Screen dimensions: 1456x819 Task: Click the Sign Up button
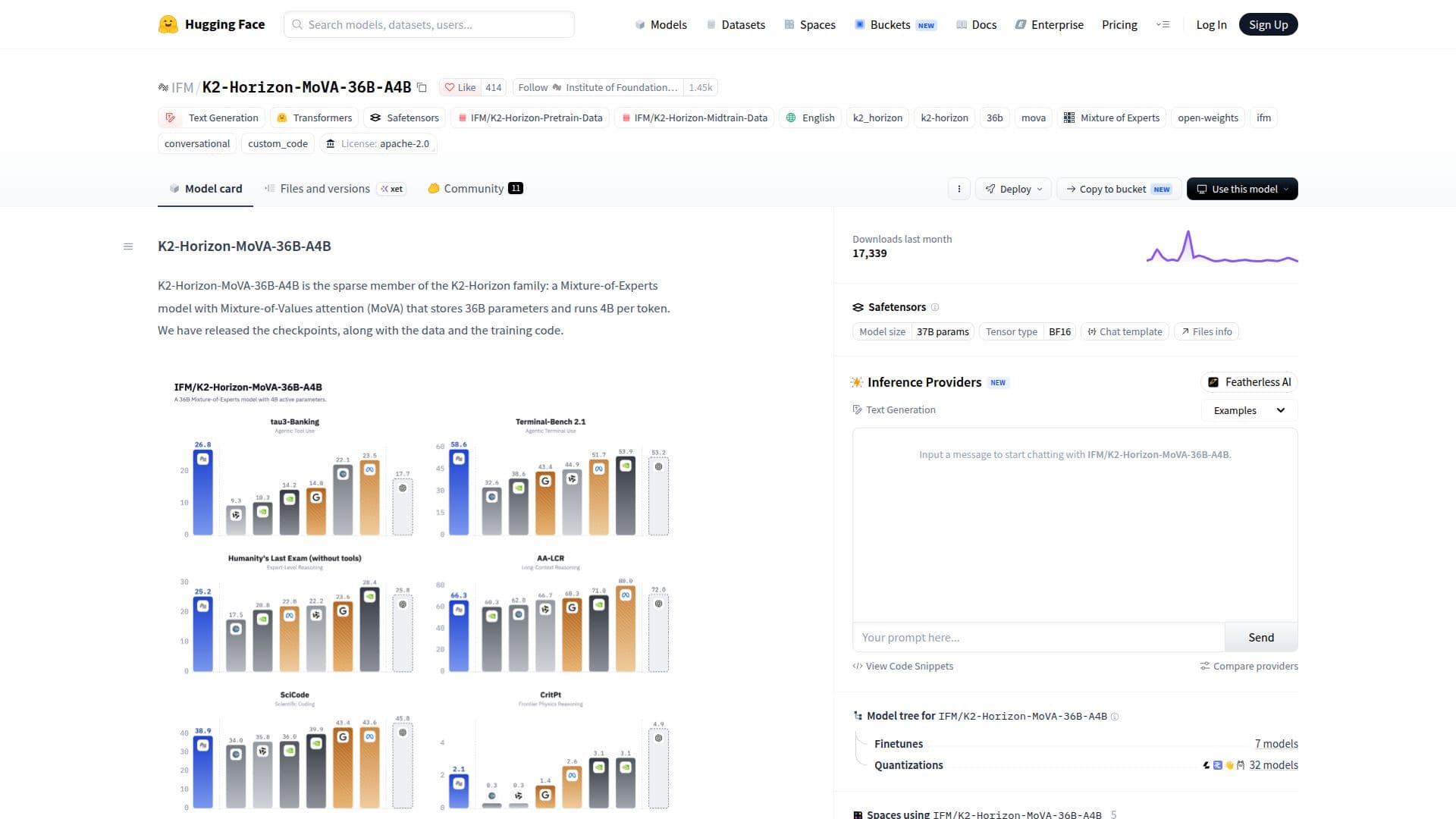coord(1268,24)
